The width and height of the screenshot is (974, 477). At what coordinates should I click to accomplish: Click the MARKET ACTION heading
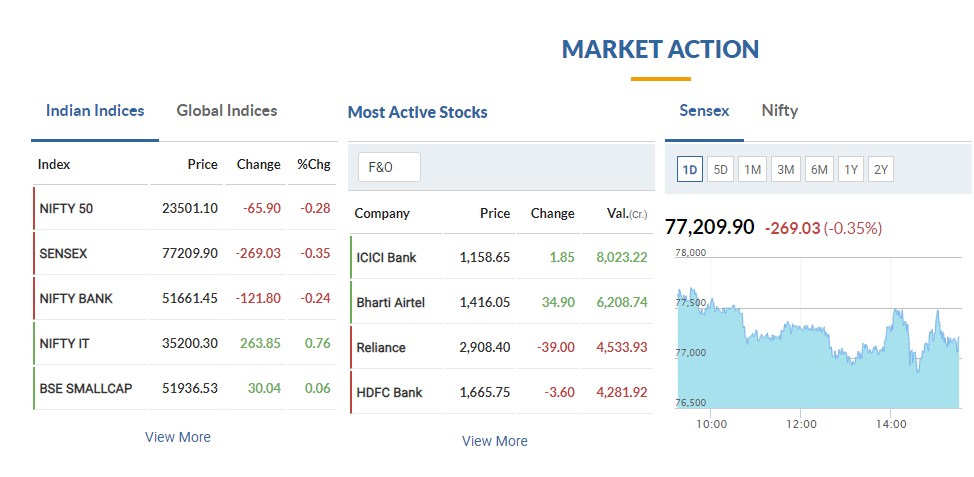[x=660, y=50]
